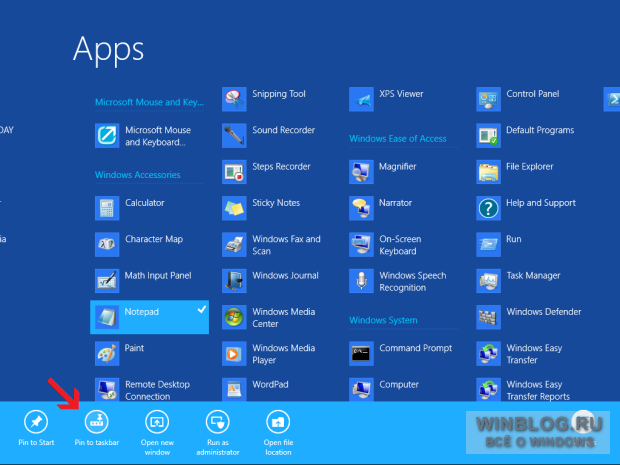The width and height of the screenshot is (620, 465).
Task: Click the 'Character Map' label
Action: [154, 239]
